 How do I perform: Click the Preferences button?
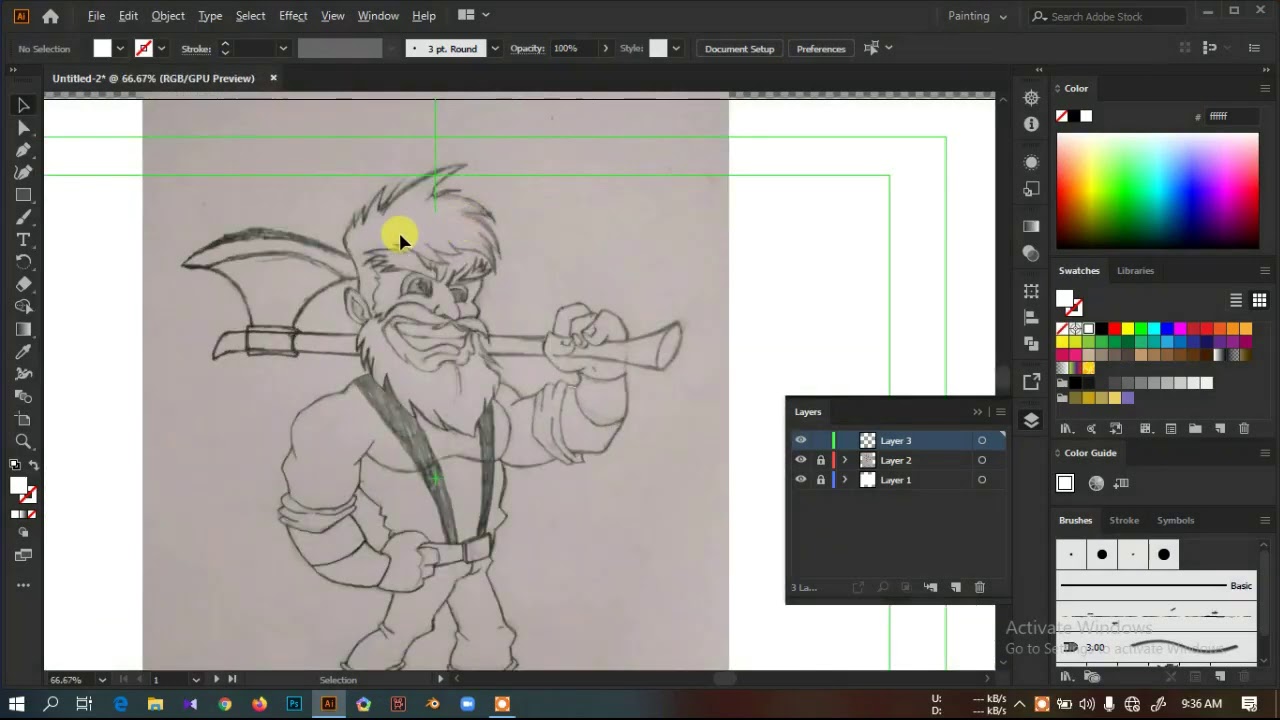coord(821,48)
